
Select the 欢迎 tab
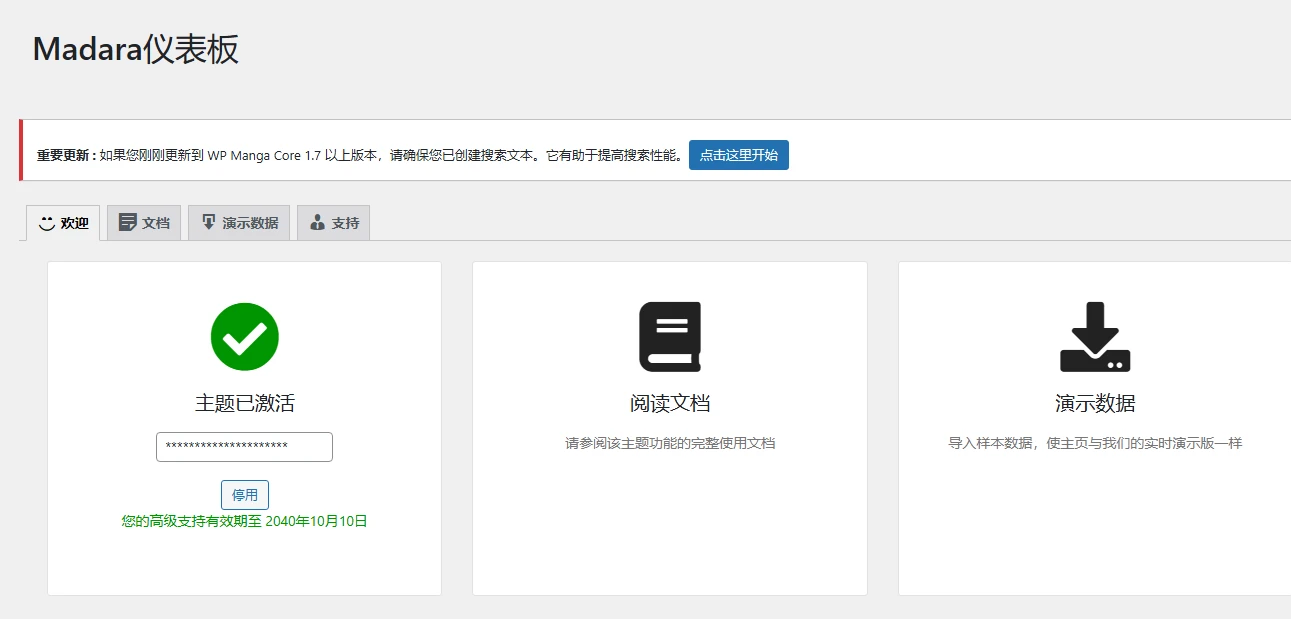pos(61,222)
